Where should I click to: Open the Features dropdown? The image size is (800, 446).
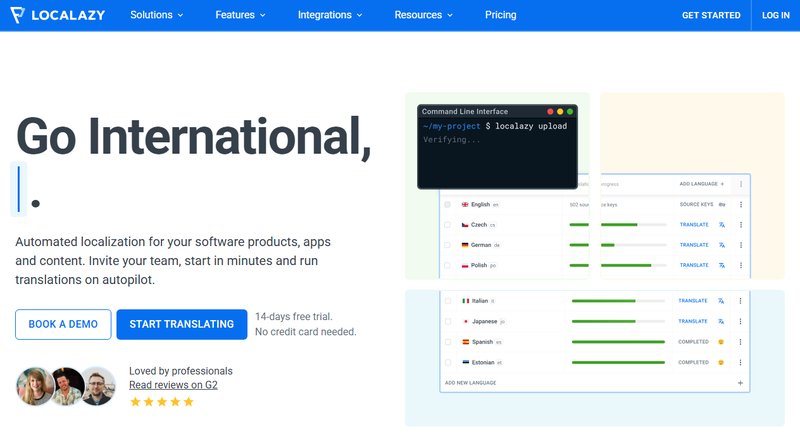click(x=240, y=15)
